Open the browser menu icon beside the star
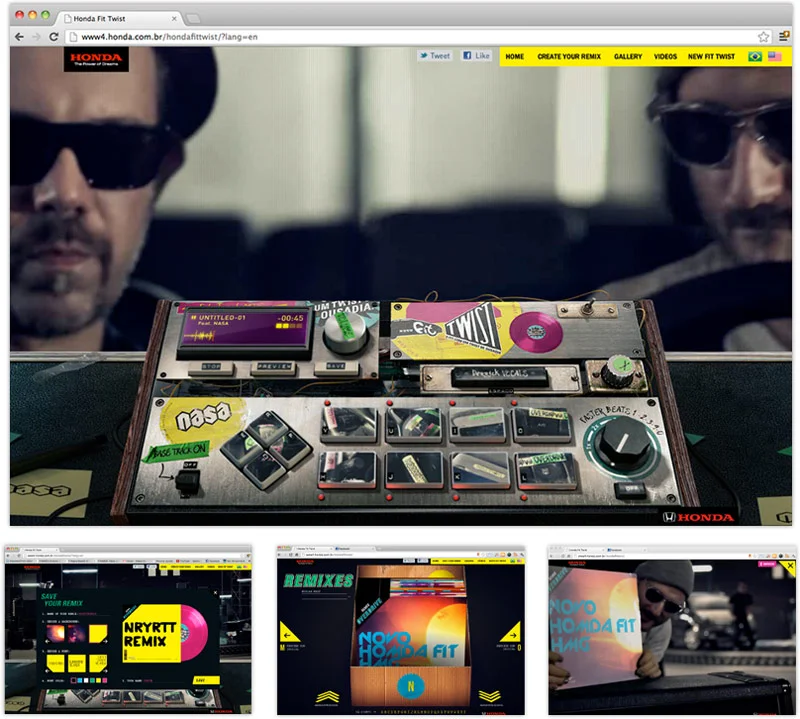 point(784,36)
